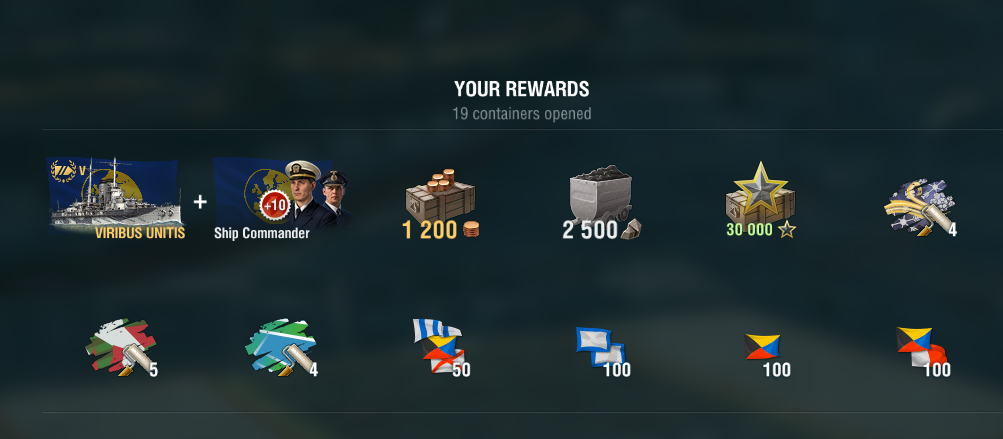Click the Viribus Unitis battleship reward image
The height and width of the screenshot is (439, 1003).
[x=115, y=197]
